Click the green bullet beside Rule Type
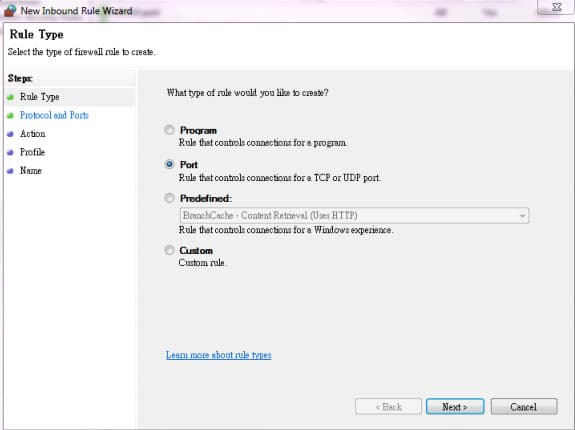The height and width of the screenshot is (430, 575). [x=10, y=97]
